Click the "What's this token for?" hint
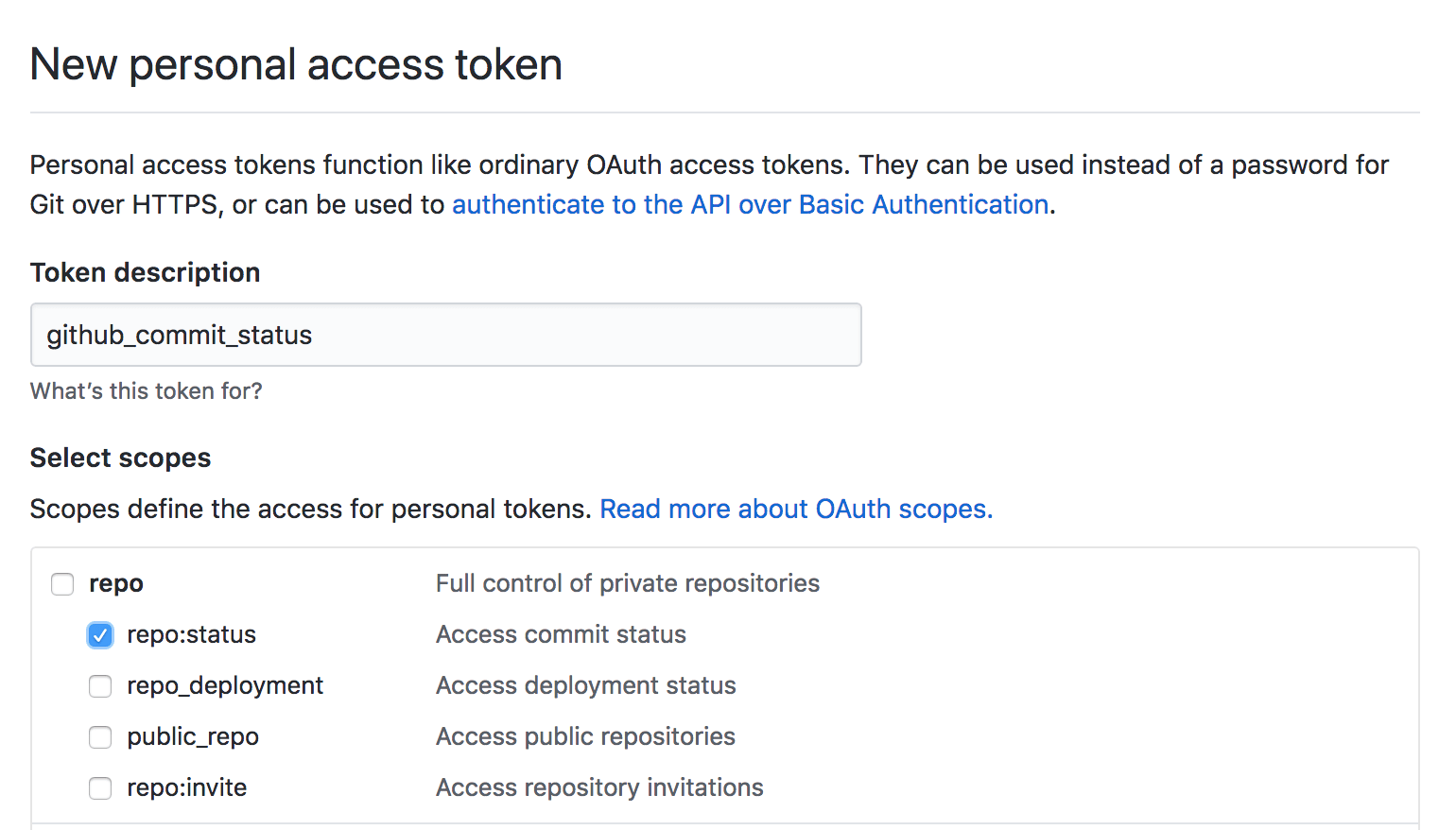This screenshot has width=1456, height=830. [x=147, y=390]
